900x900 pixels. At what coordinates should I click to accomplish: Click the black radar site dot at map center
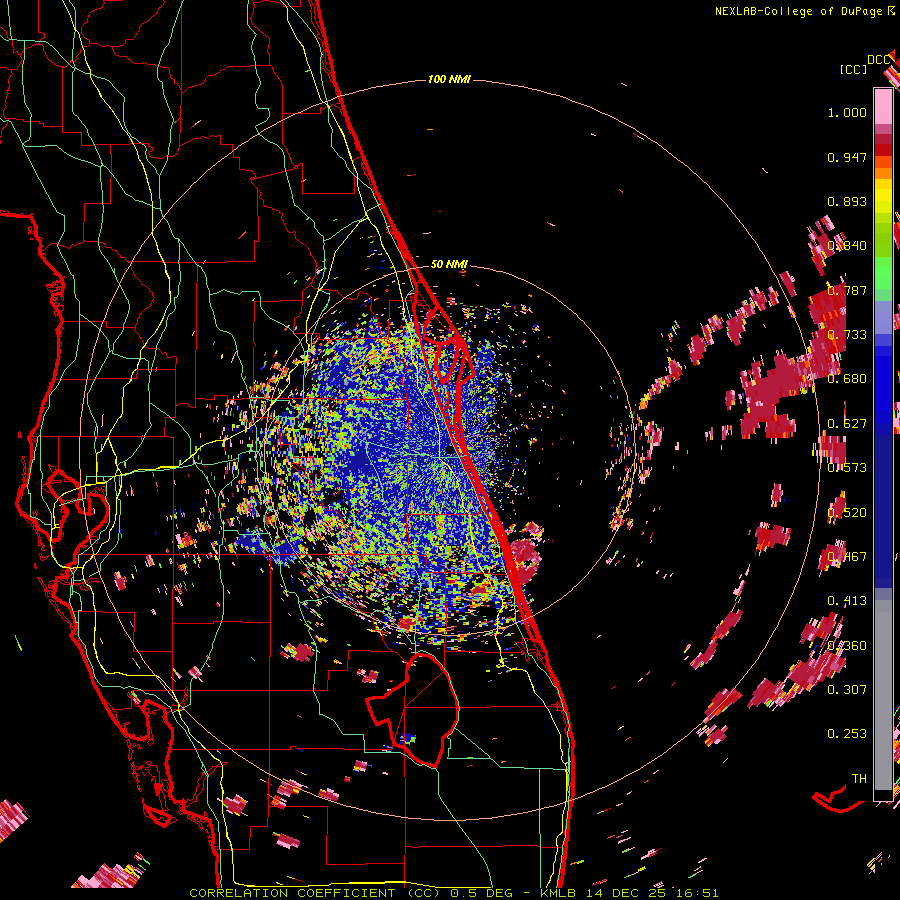pos(450,450)
